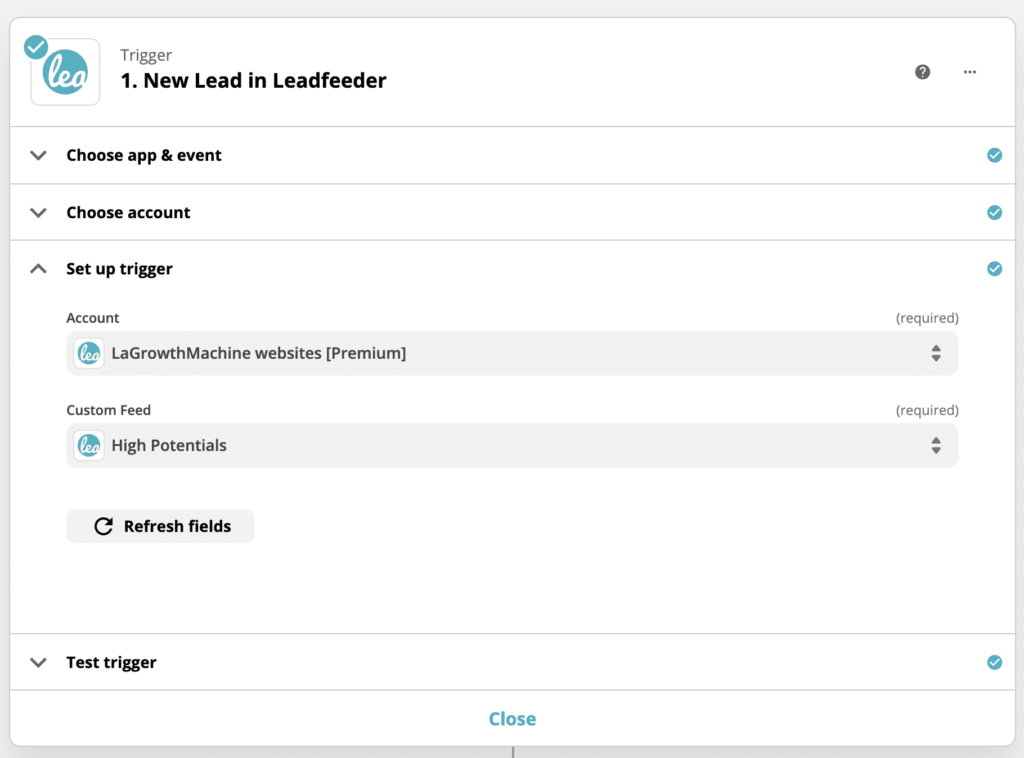The image size is (1024, 758).
Task: Click the refresh arrow icon
Action: coord(103,526)
